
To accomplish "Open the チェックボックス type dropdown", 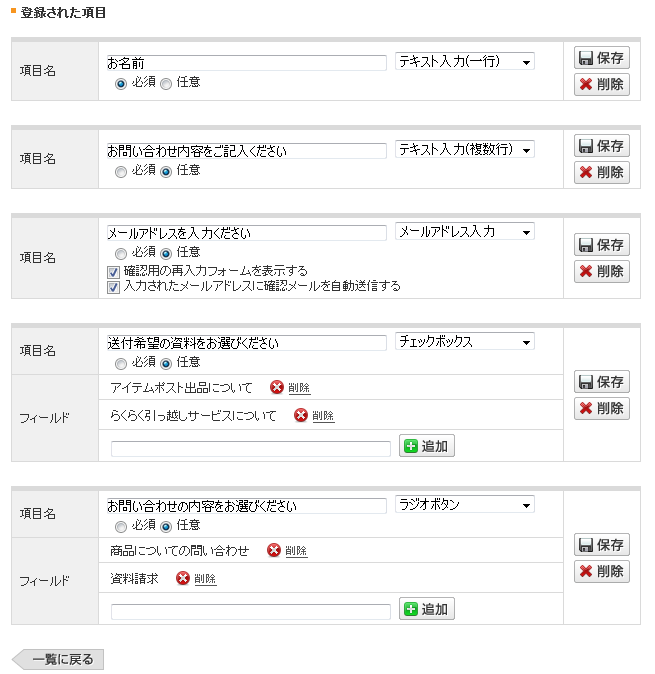I will [x=465, y=342].
